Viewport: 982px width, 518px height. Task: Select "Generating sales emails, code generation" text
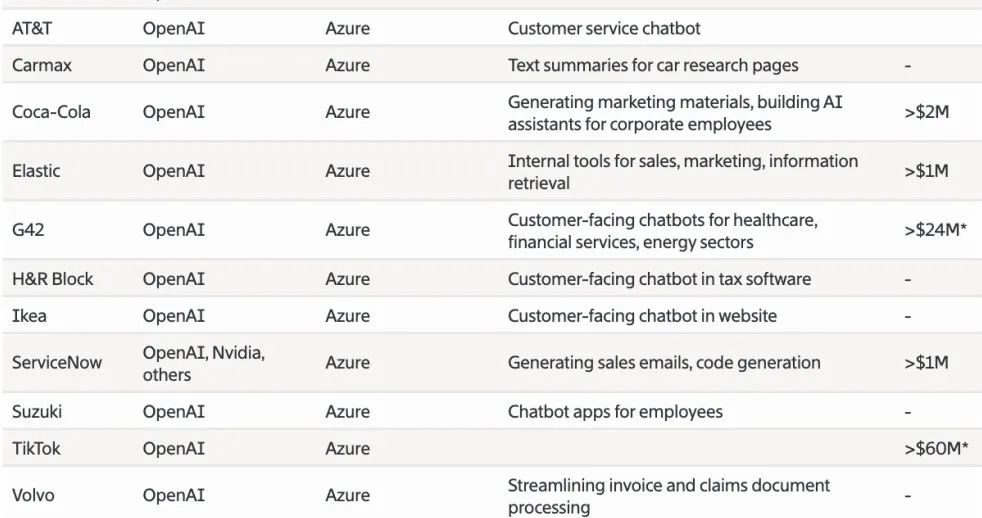point(664,363)
